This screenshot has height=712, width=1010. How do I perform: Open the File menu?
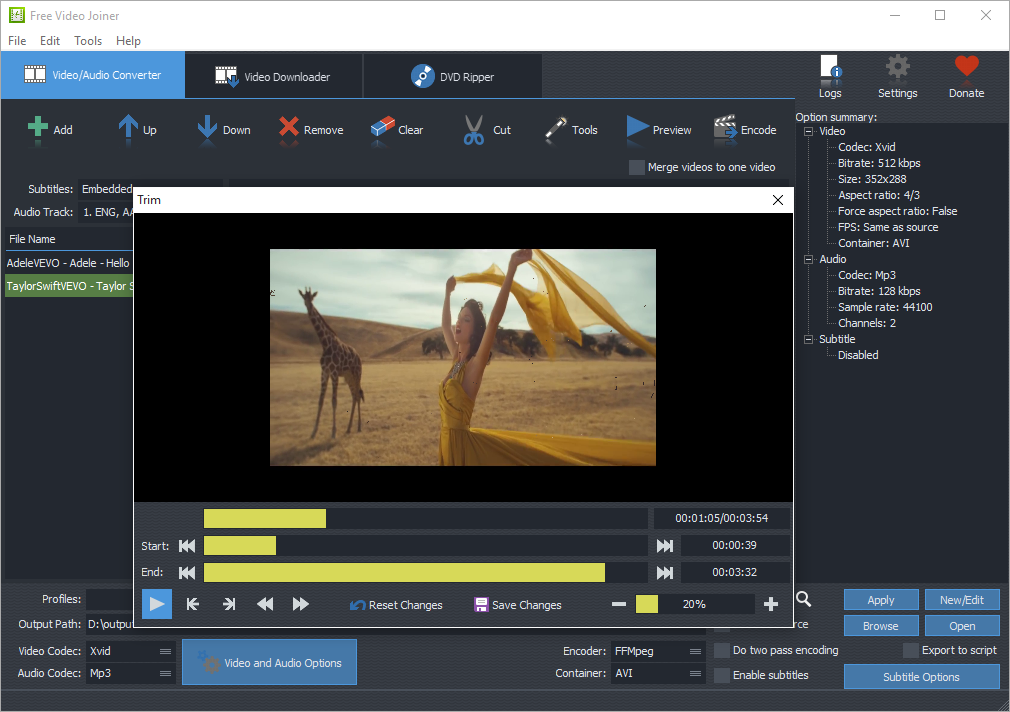pyautogui.click(x=17, y=41)
